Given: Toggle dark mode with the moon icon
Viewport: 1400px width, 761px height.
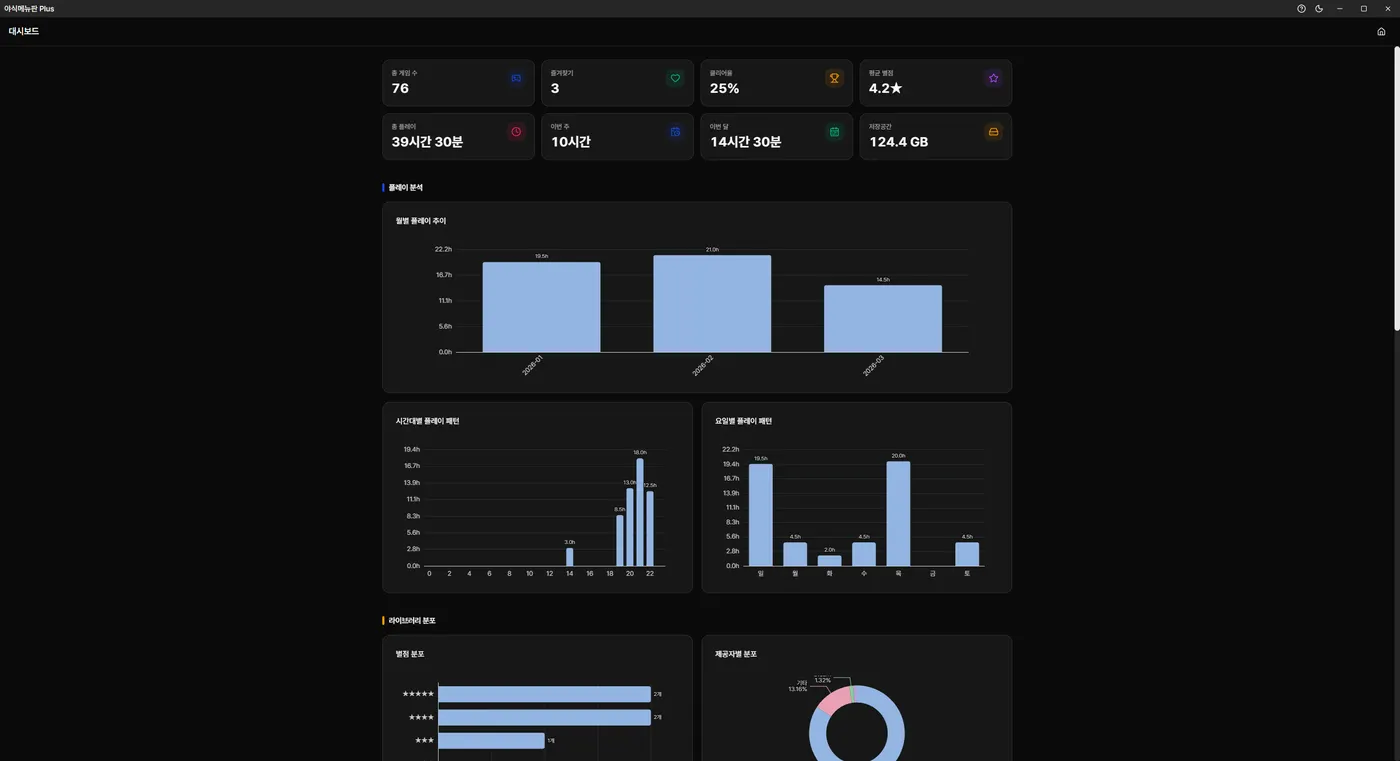Looking at the screenshot, I should (1319, 9).
